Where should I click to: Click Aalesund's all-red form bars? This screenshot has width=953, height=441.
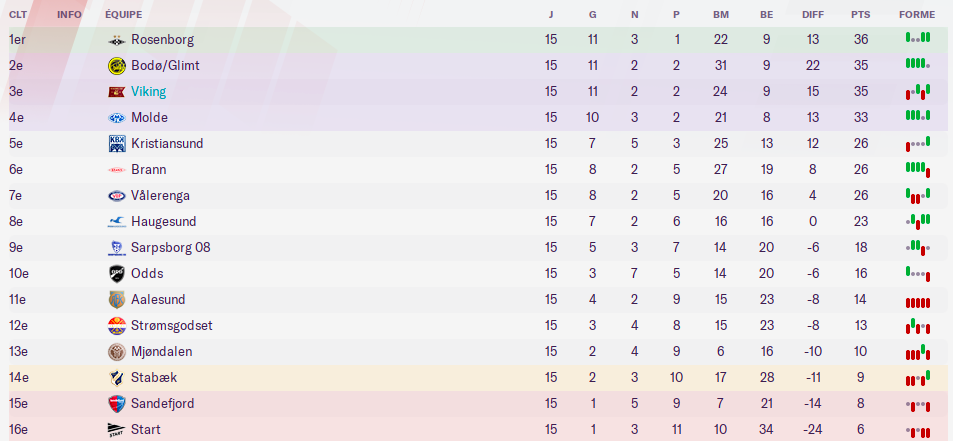click(917, 301)
